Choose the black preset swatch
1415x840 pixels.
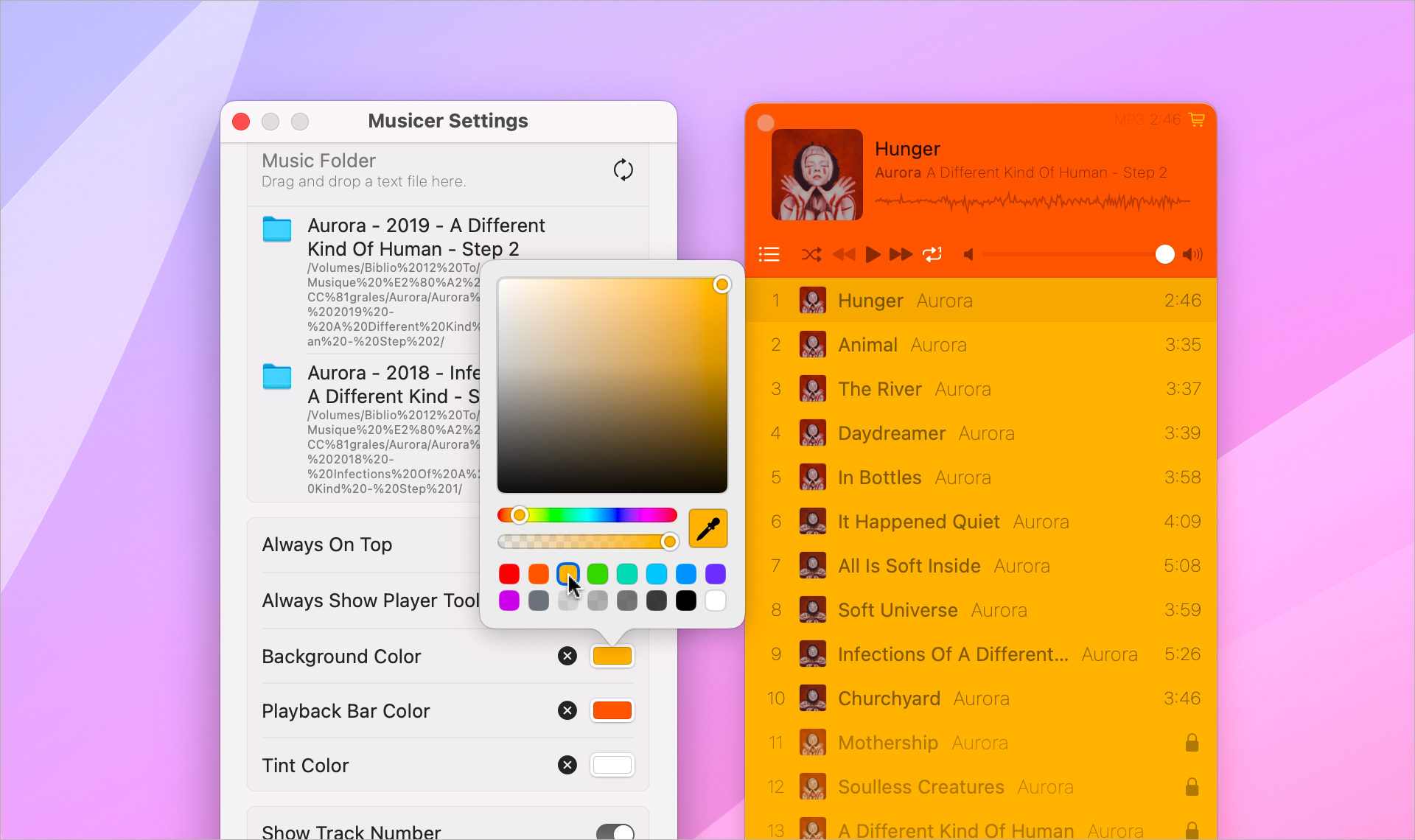click(686, 601)
